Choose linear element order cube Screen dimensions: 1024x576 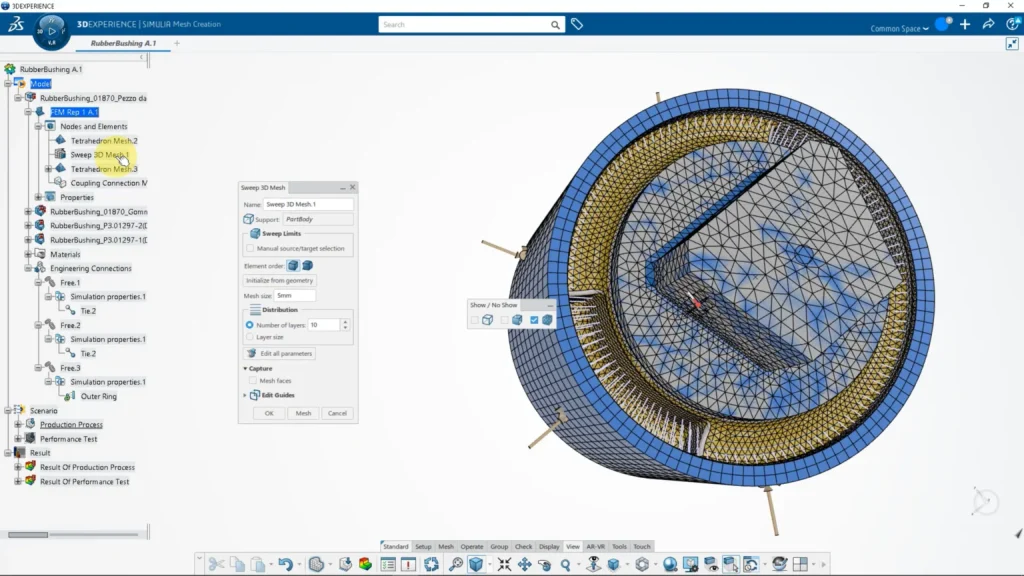pos(293,266)
